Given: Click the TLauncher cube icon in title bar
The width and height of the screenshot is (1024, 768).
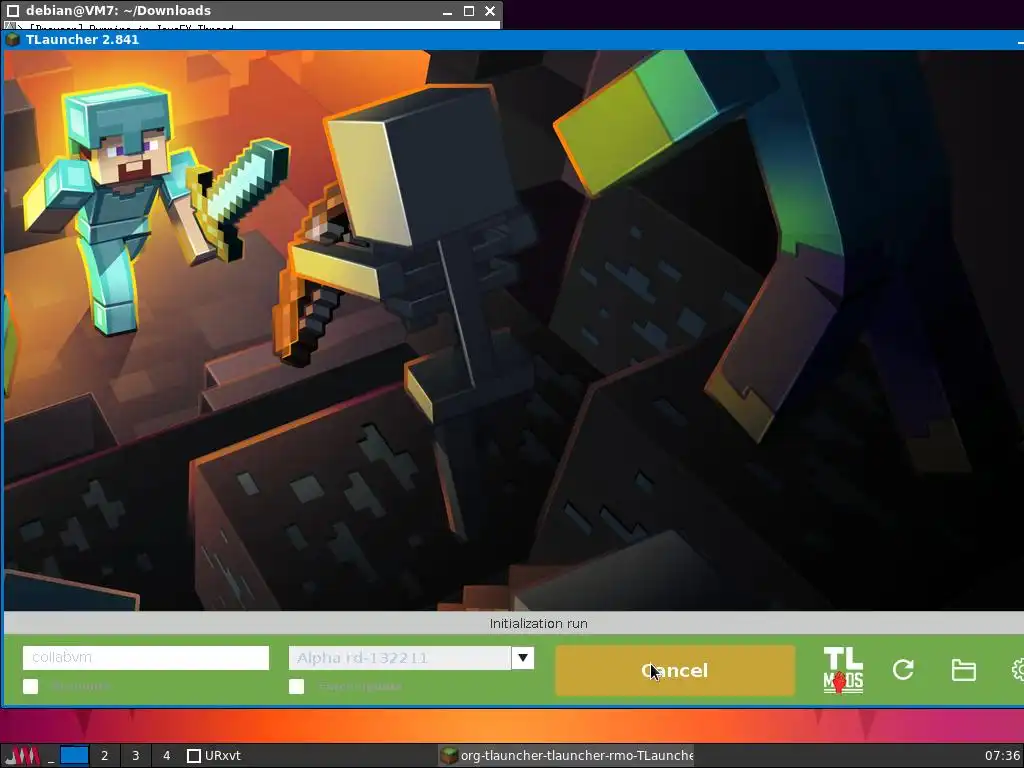Looking at the screenshot, I should click(12, 39).
